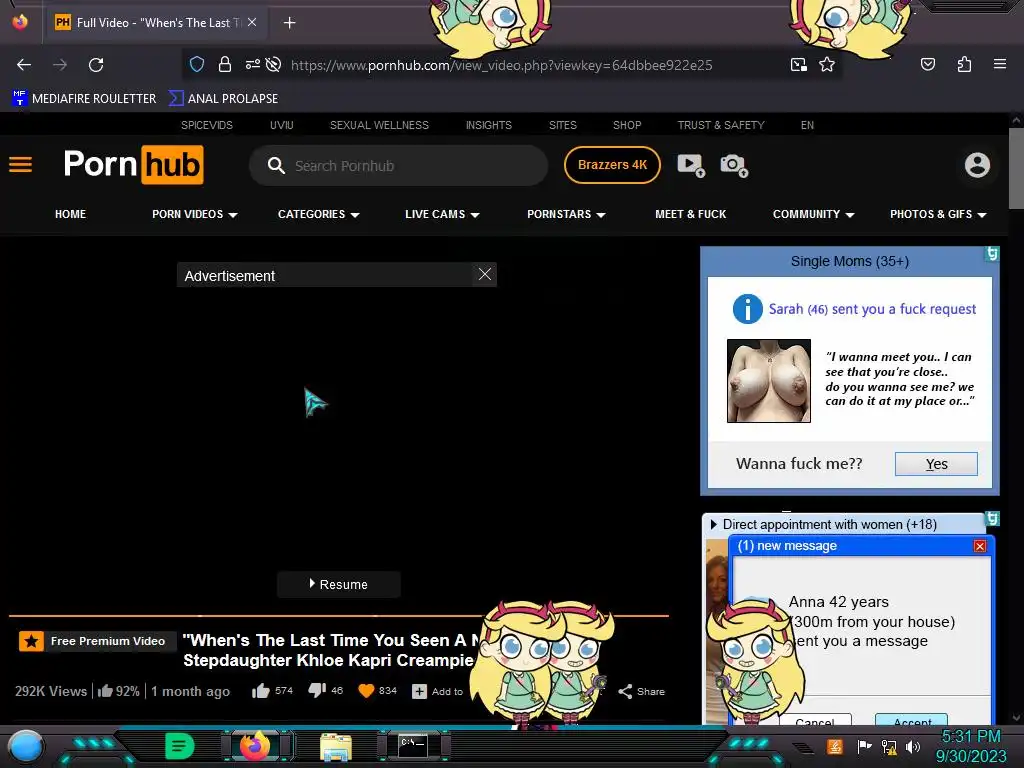Reload the current page

(x=96, y=65)
